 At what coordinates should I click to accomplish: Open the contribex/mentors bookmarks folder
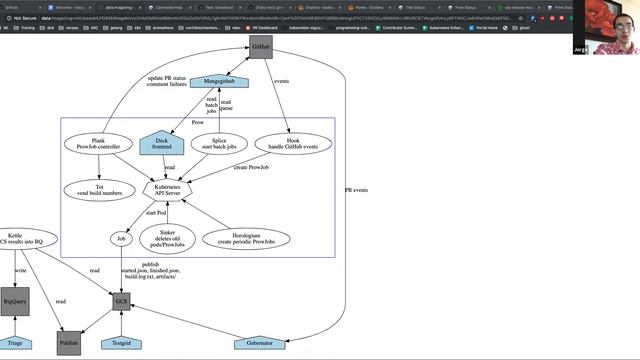[199, 28]
